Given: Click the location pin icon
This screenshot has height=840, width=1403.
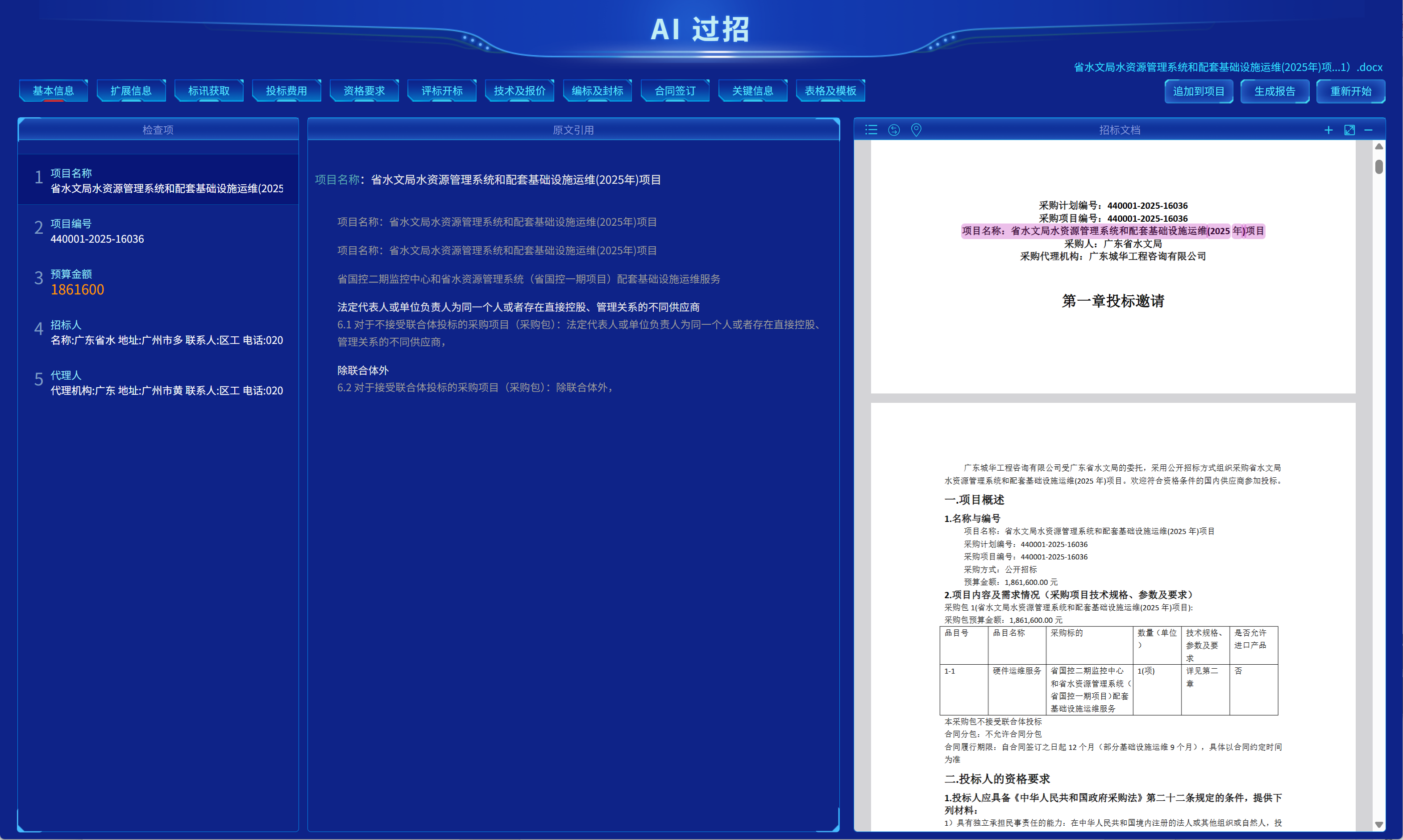Looking at the screenshot, I should [x=916, y=130].
